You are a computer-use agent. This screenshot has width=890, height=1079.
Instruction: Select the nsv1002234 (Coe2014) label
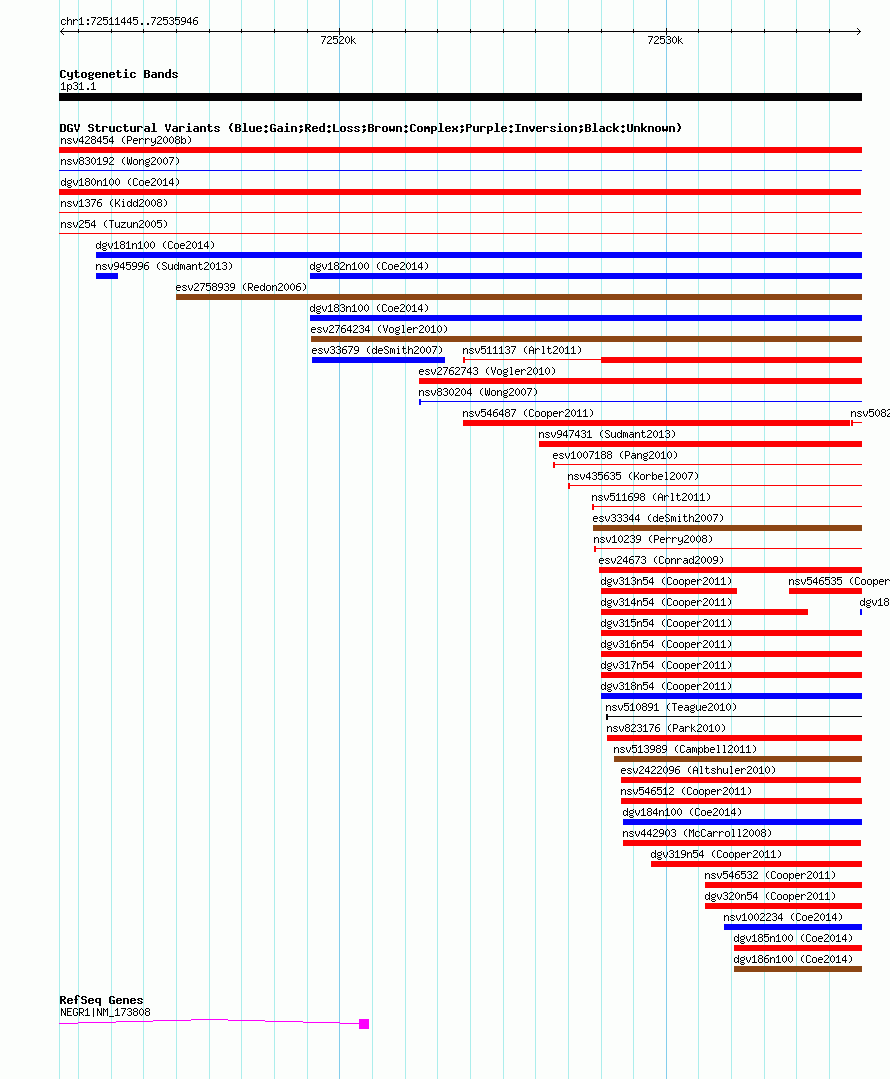coord(783,917)
